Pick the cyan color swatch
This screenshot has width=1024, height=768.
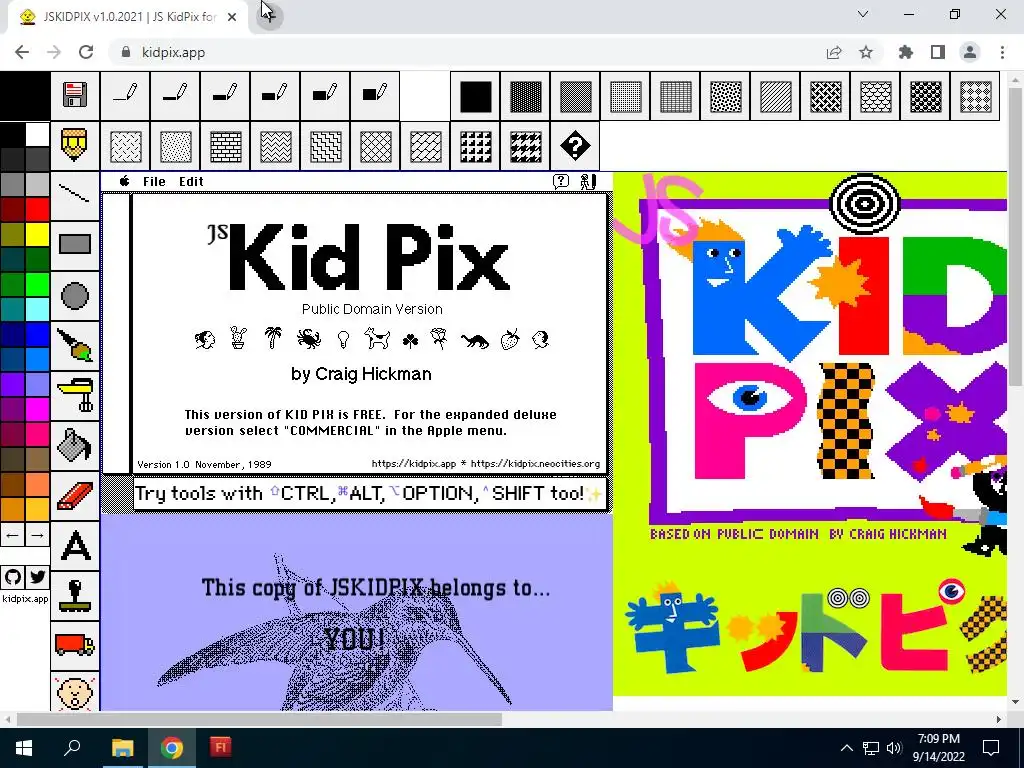(37, 310)
